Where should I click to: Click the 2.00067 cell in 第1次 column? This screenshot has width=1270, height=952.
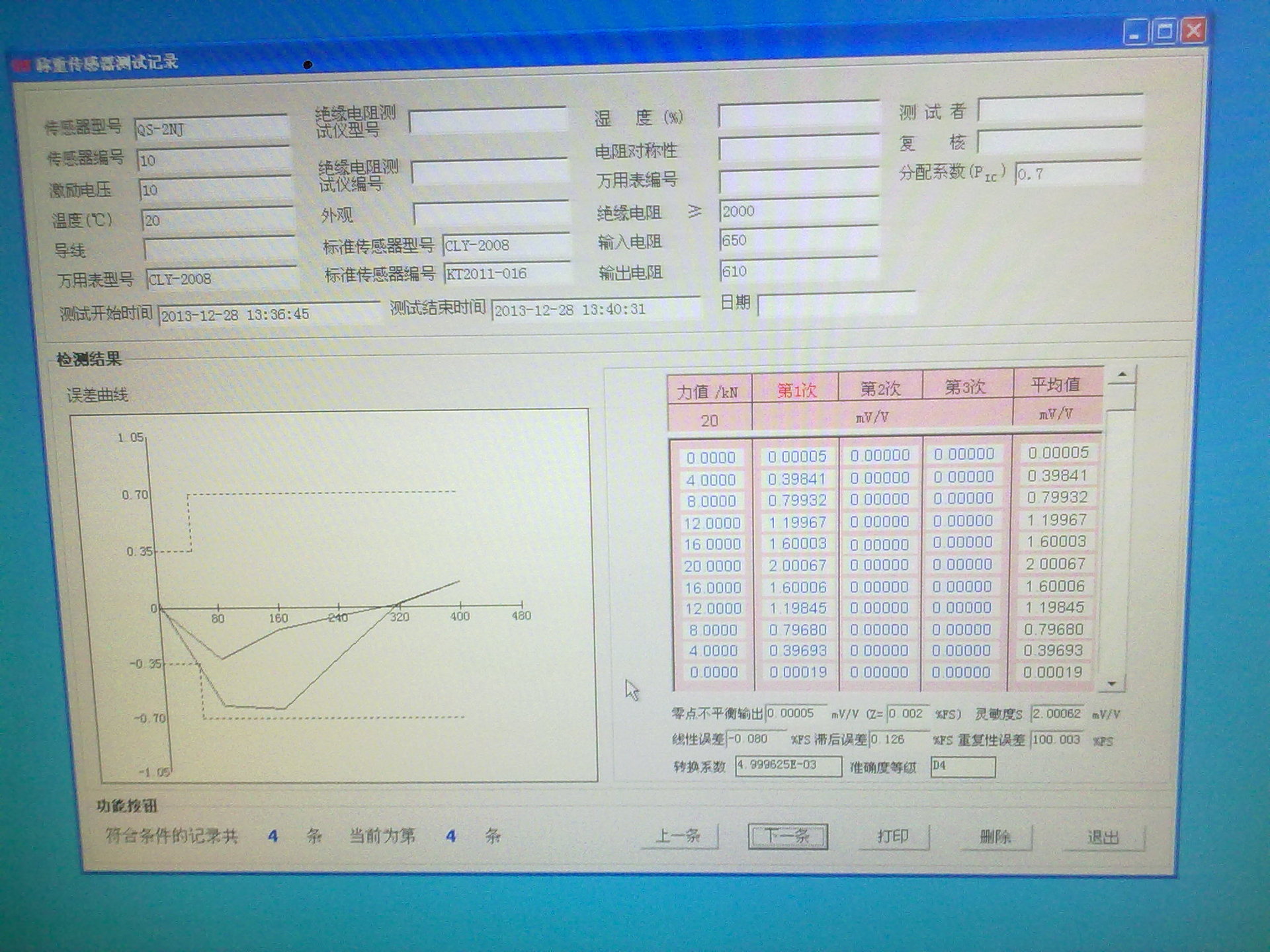coord(797,565)
